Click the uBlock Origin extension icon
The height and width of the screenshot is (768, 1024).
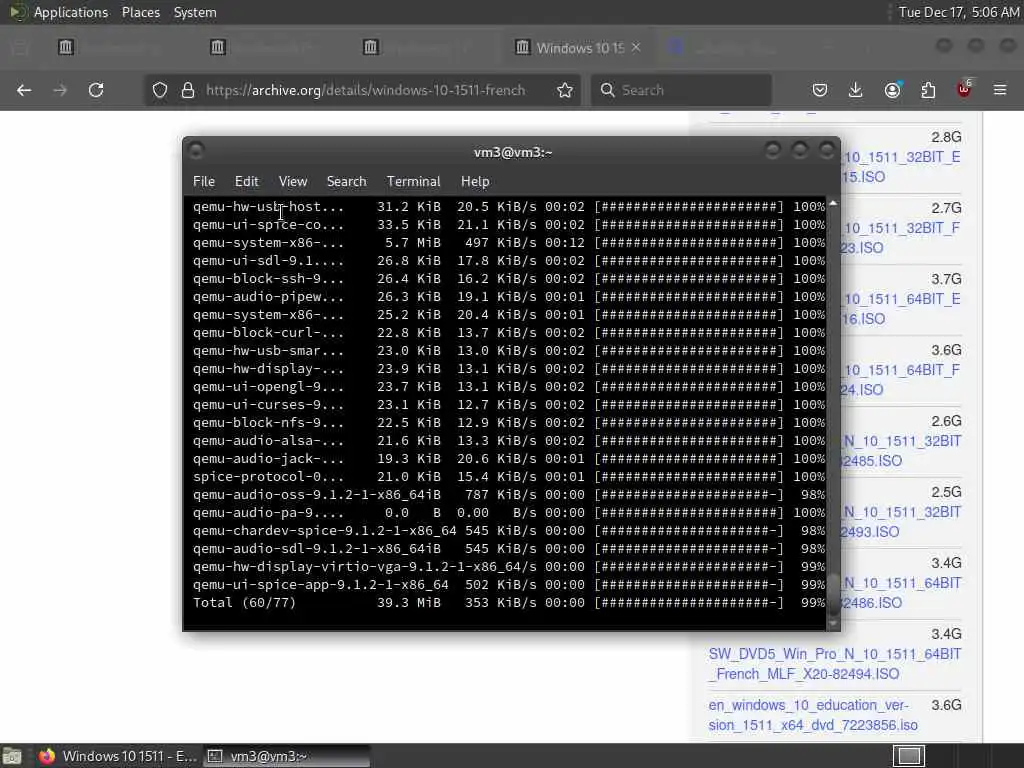pos(964,89)
